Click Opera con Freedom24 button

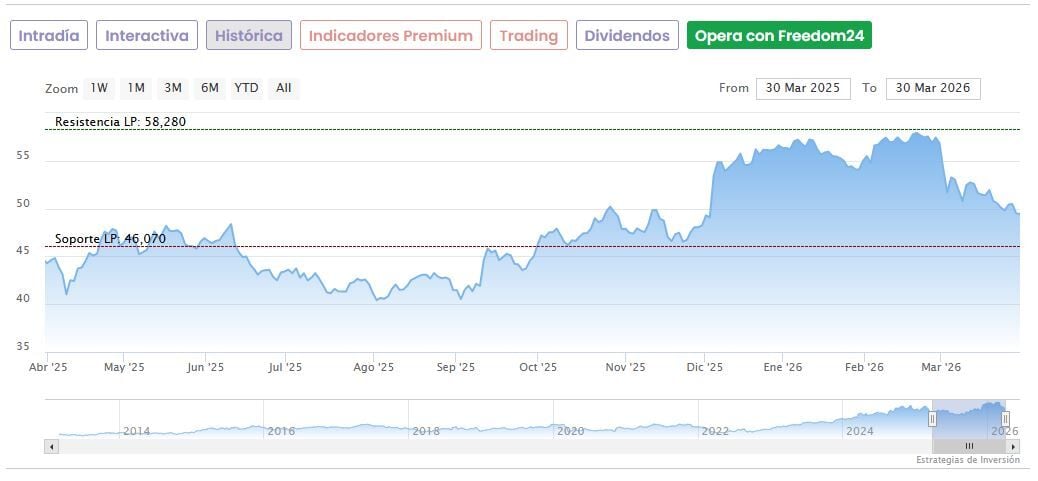tap(779, 36)
